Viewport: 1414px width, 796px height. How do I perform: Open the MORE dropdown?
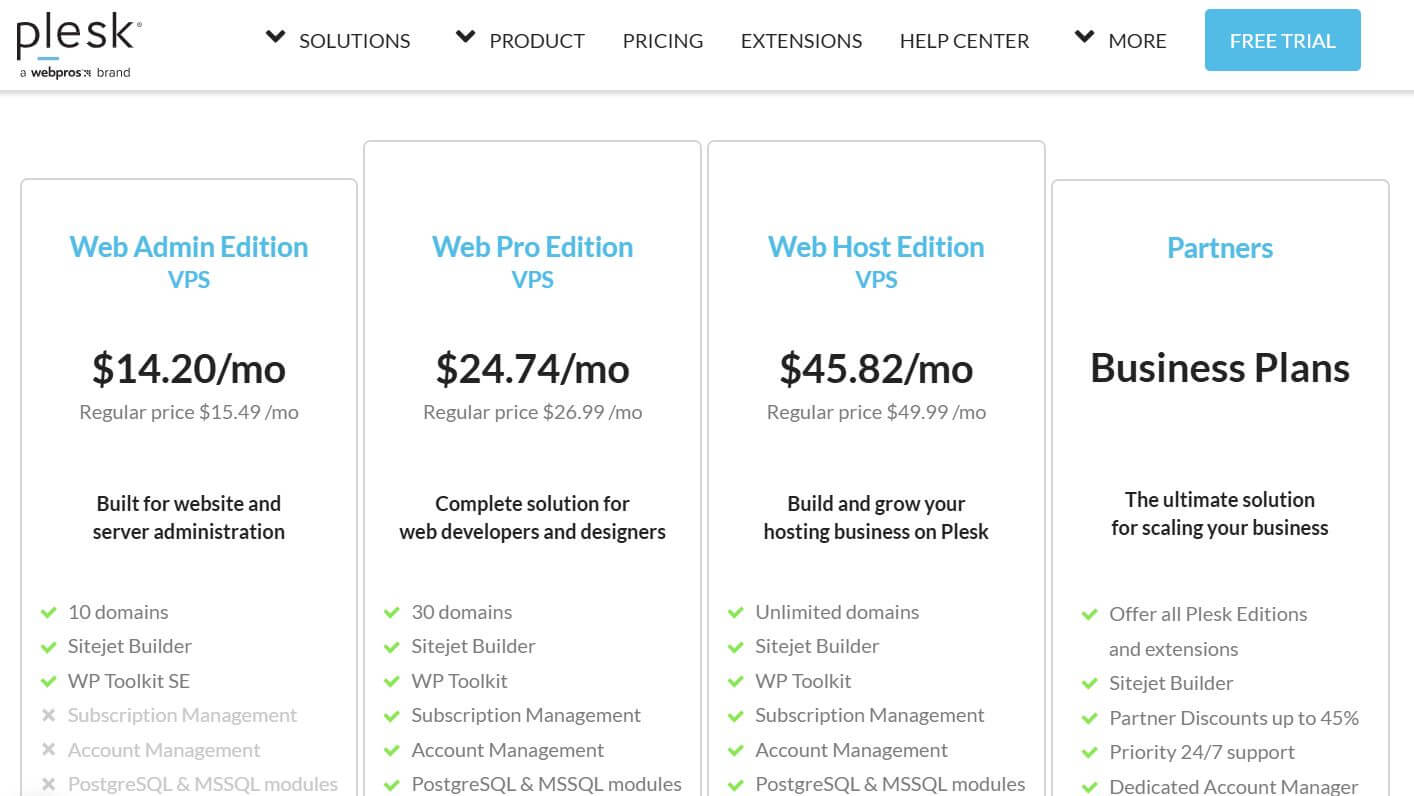coord(1139,40)
